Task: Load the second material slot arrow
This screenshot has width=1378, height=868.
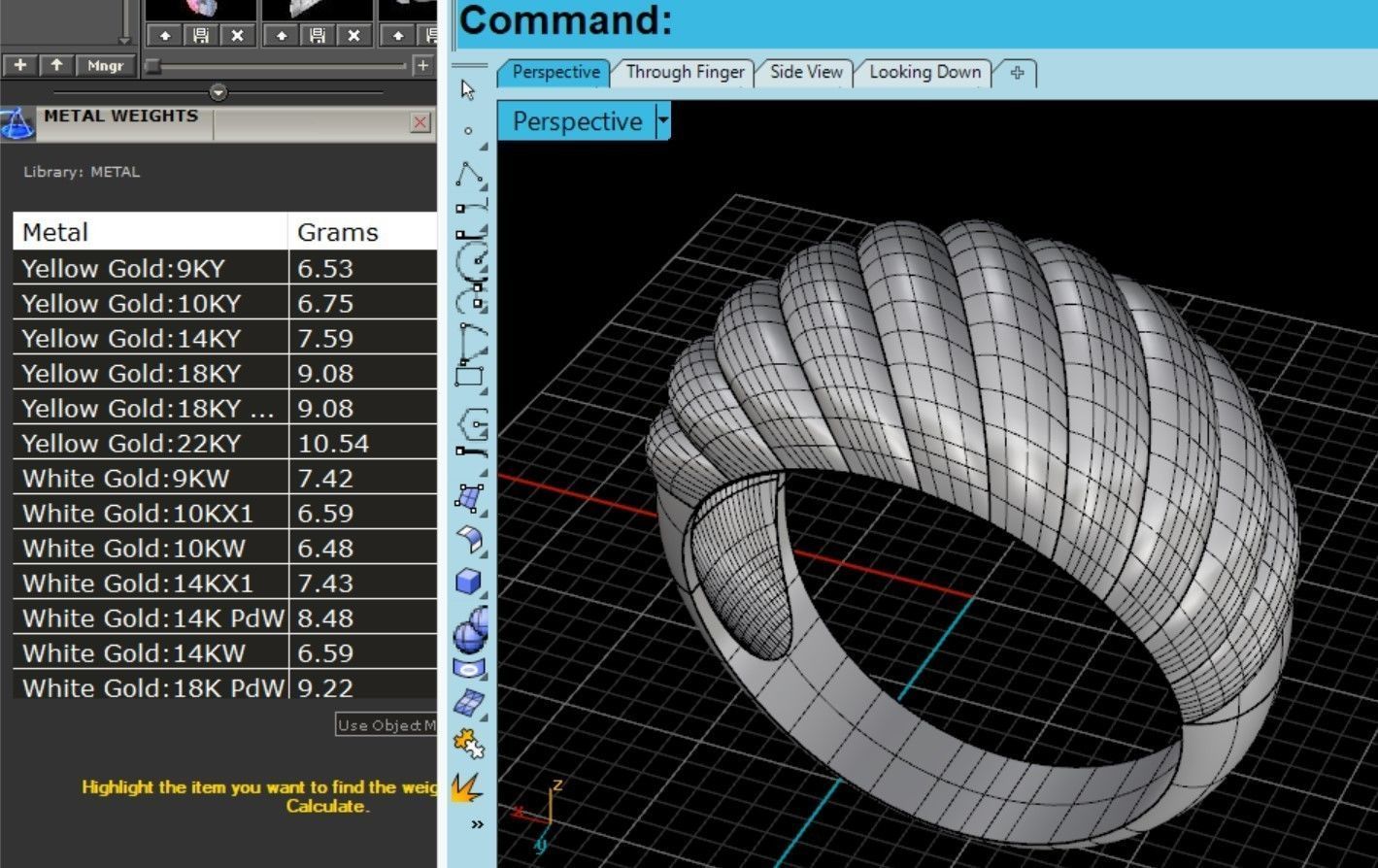Action: [x=282, y=36]
